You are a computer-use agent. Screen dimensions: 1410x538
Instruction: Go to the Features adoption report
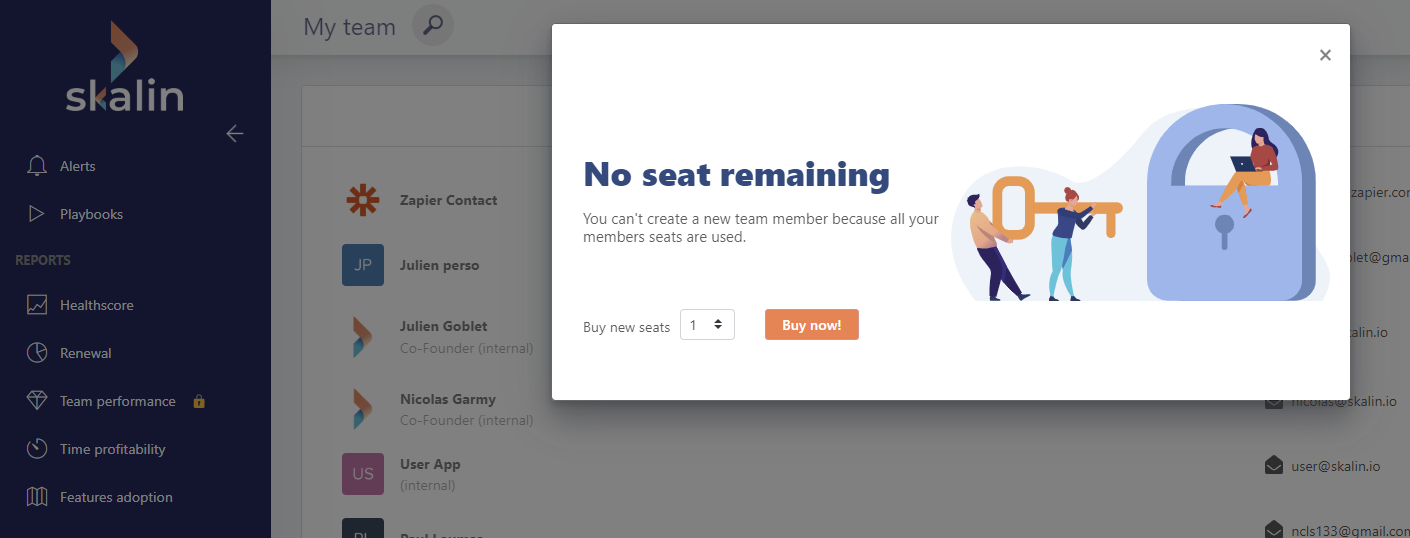coord(116,497)
